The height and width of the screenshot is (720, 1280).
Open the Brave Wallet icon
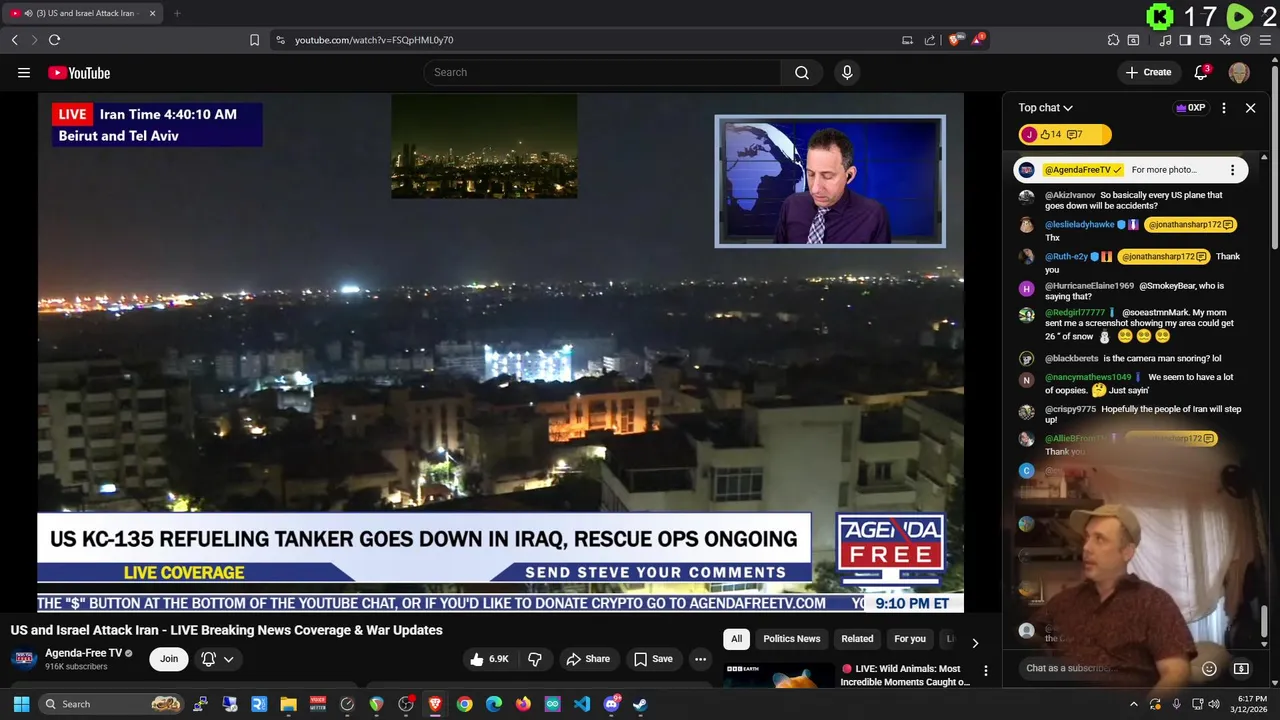coord(1205,40)
